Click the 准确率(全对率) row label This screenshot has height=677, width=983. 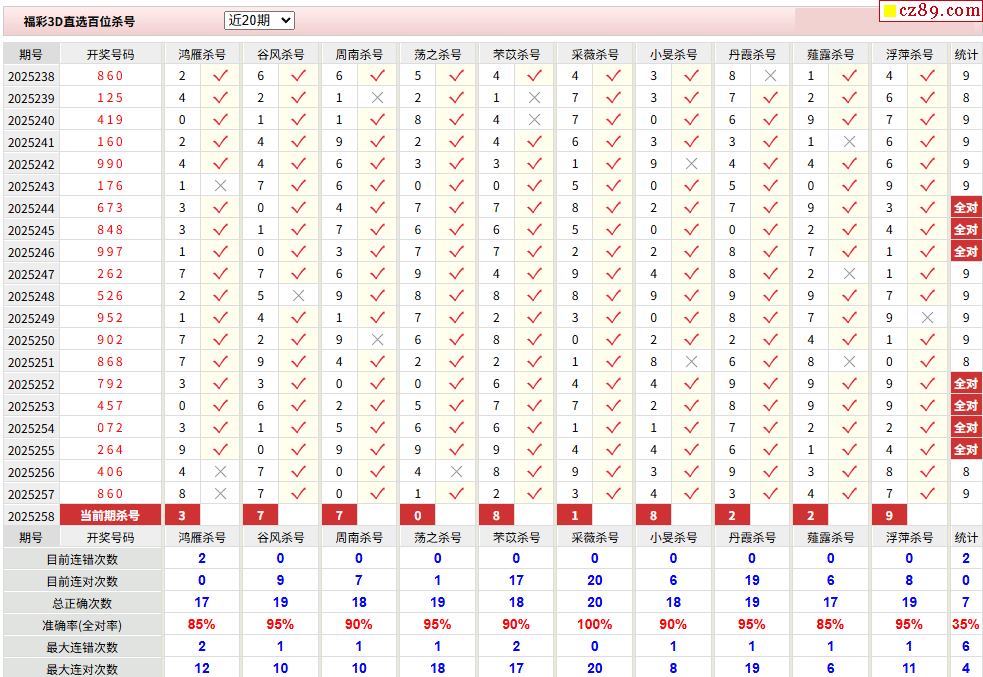pos(82,625)
